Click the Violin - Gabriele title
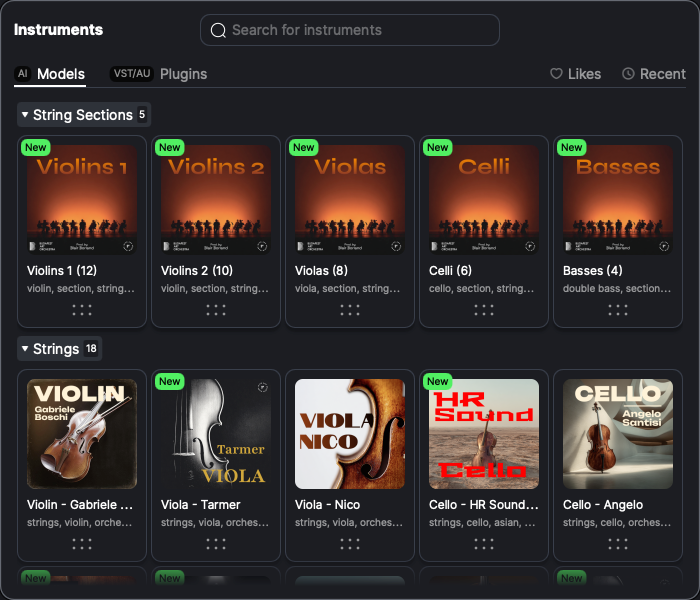This screenshot has width=700, height=600. coord(80,504)
